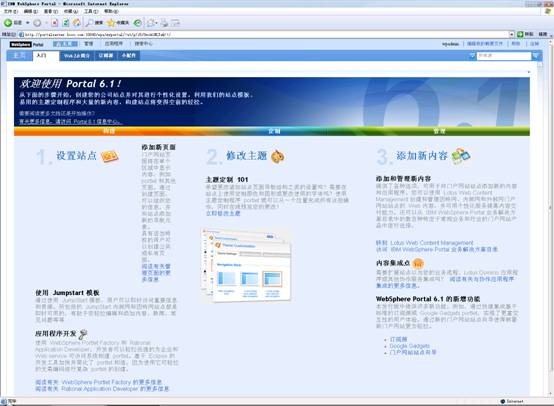Click the Edit page toolbar icon

(176, 23)
